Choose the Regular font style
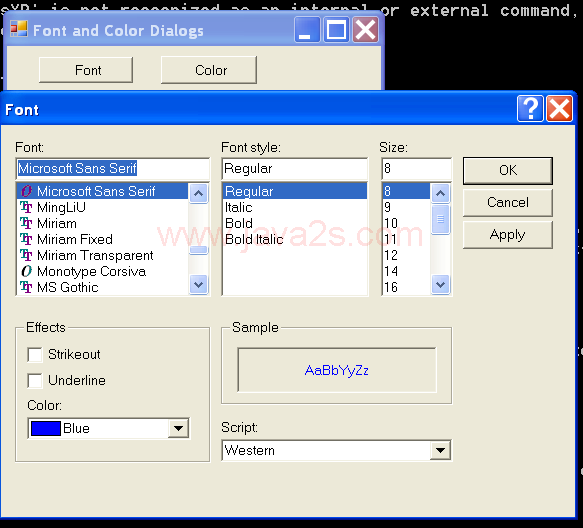583x528 pixels. pos(295,191)
